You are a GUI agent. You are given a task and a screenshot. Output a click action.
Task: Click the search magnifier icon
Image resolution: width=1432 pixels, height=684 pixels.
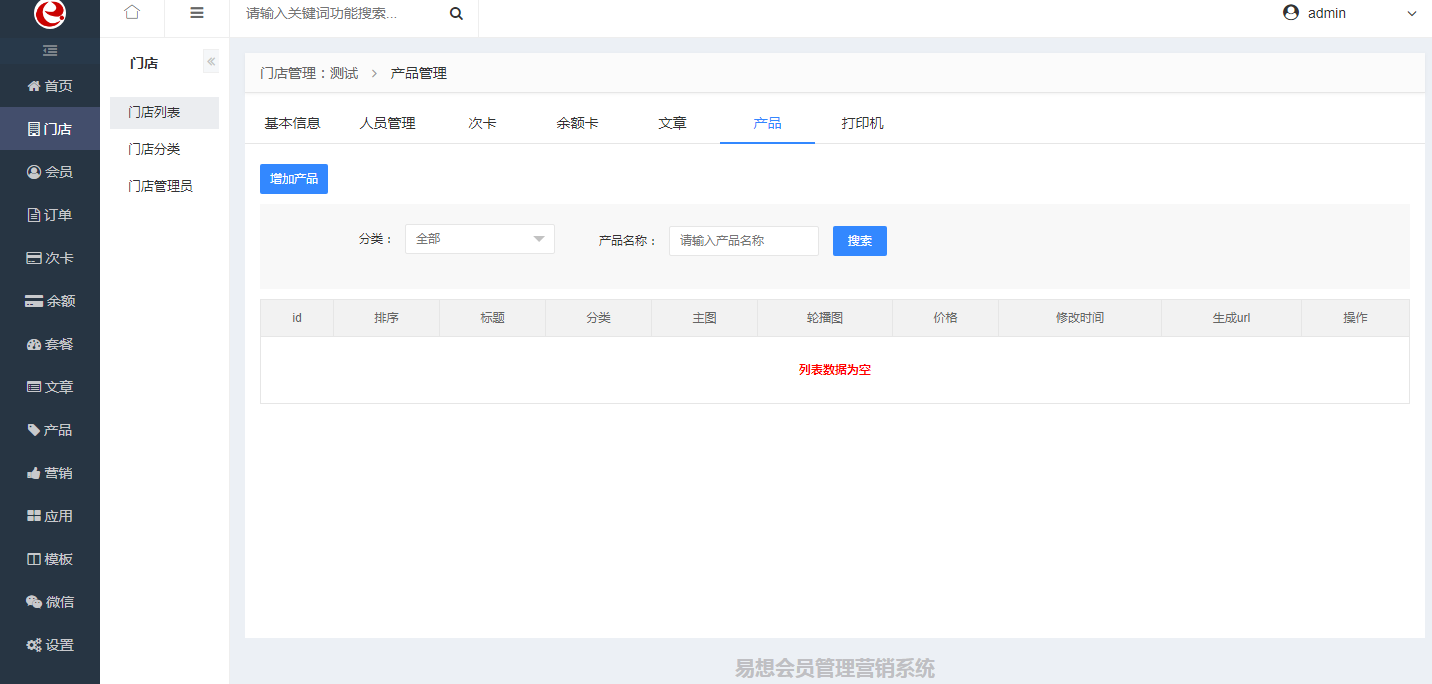tap(456, 13)
